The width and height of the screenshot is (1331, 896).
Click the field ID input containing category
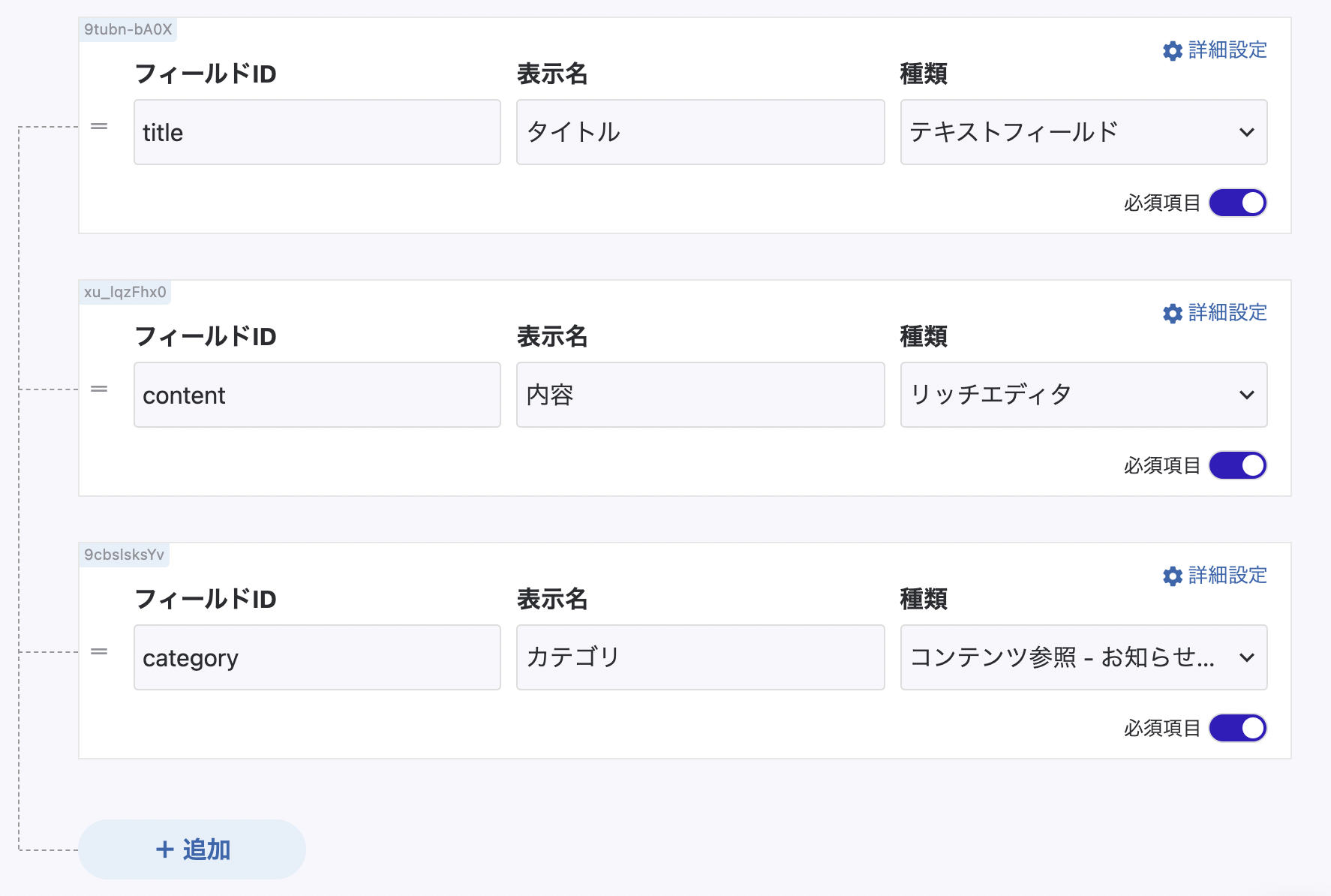(x=317, y=657)
